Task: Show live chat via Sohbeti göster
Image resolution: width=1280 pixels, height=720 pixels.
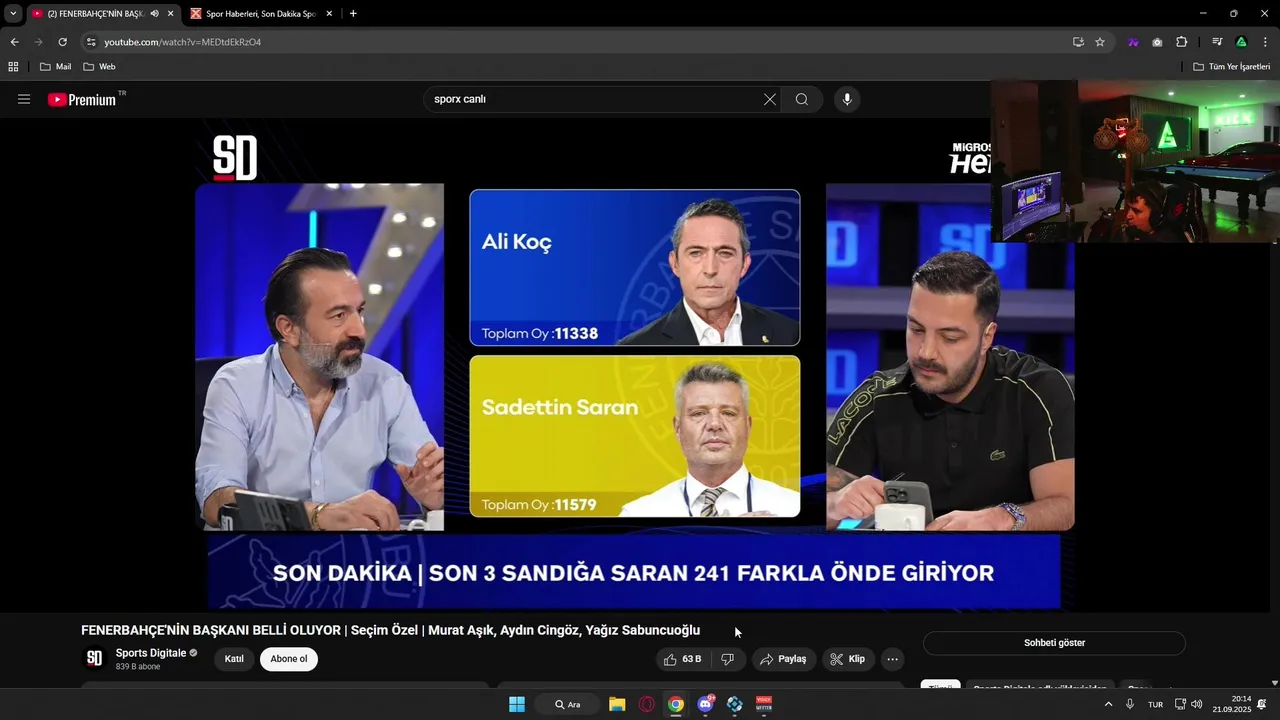Action: point(1054,643)
